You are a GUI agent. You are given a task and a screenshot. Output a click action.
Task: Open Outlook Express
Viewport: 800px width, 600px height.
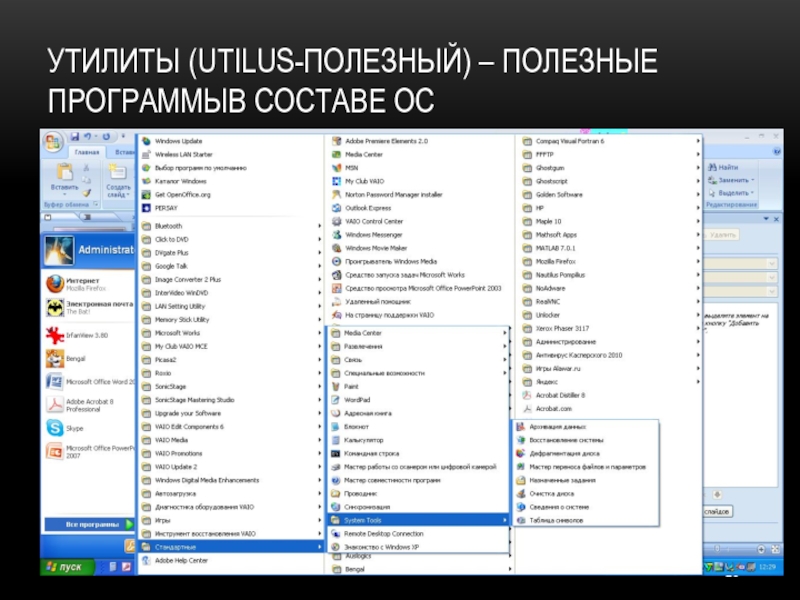pos(368,208)
